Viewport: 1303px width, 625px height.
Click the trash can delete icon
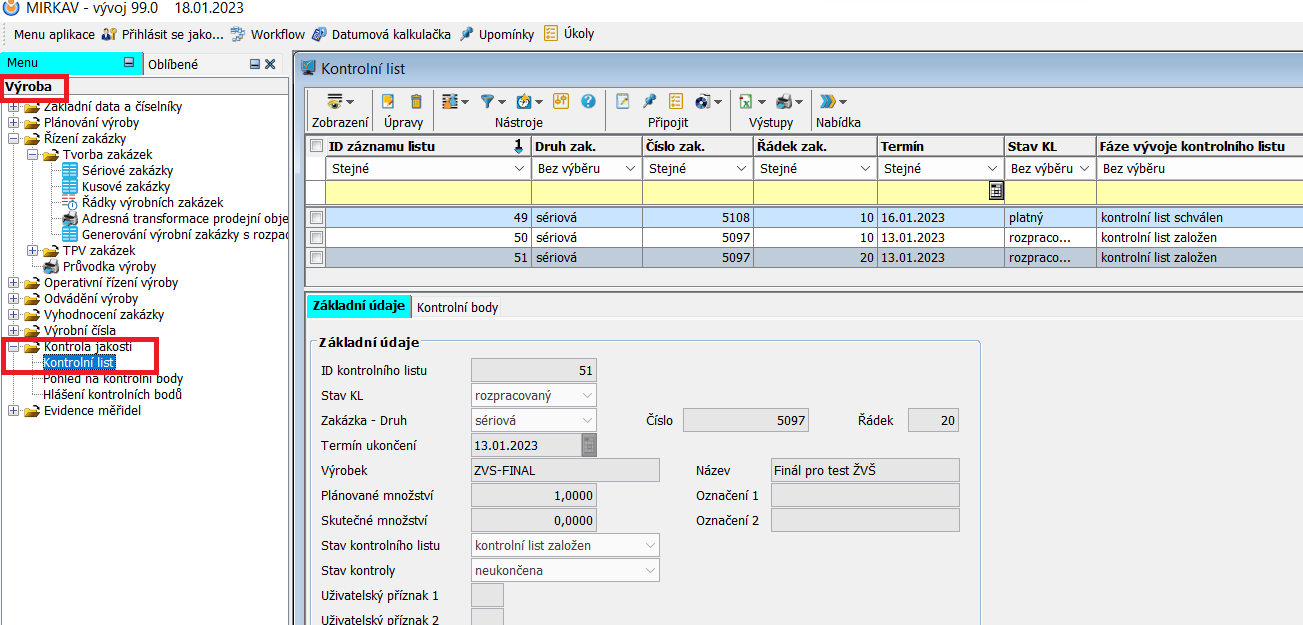[416, 101]
